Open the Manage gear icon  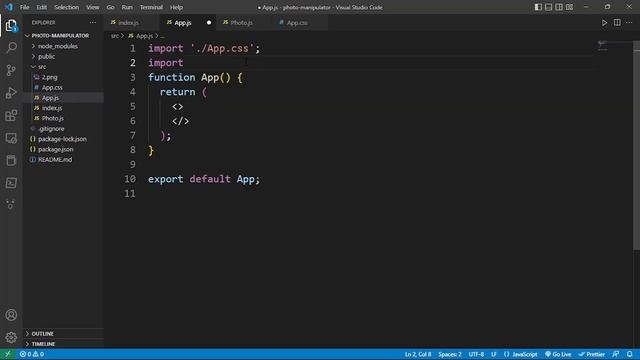11,337
